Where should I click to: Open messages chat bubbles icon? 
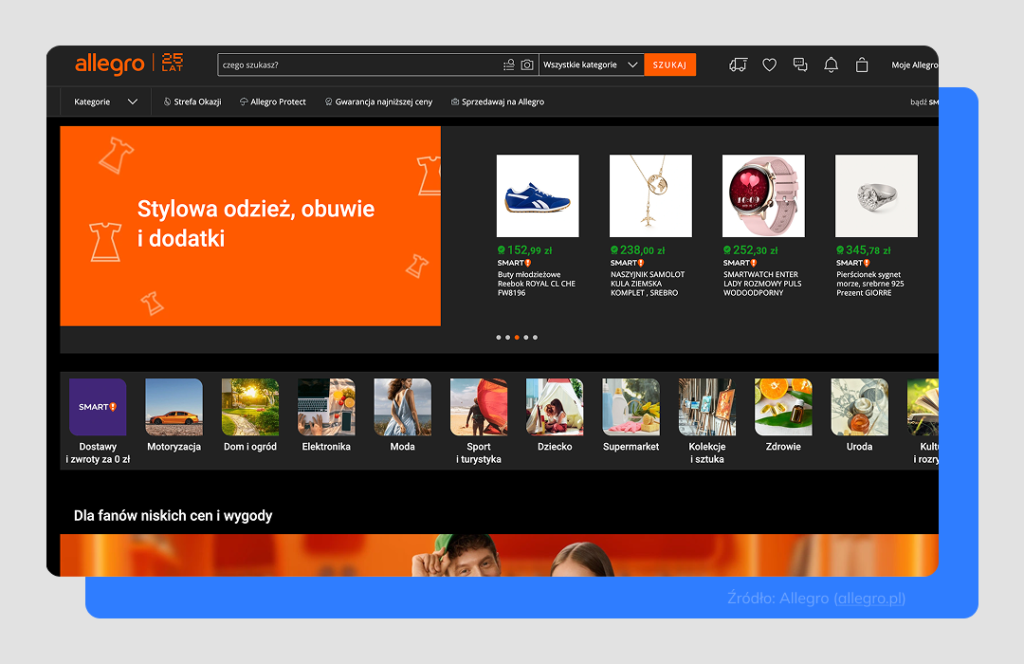point(800,65)
